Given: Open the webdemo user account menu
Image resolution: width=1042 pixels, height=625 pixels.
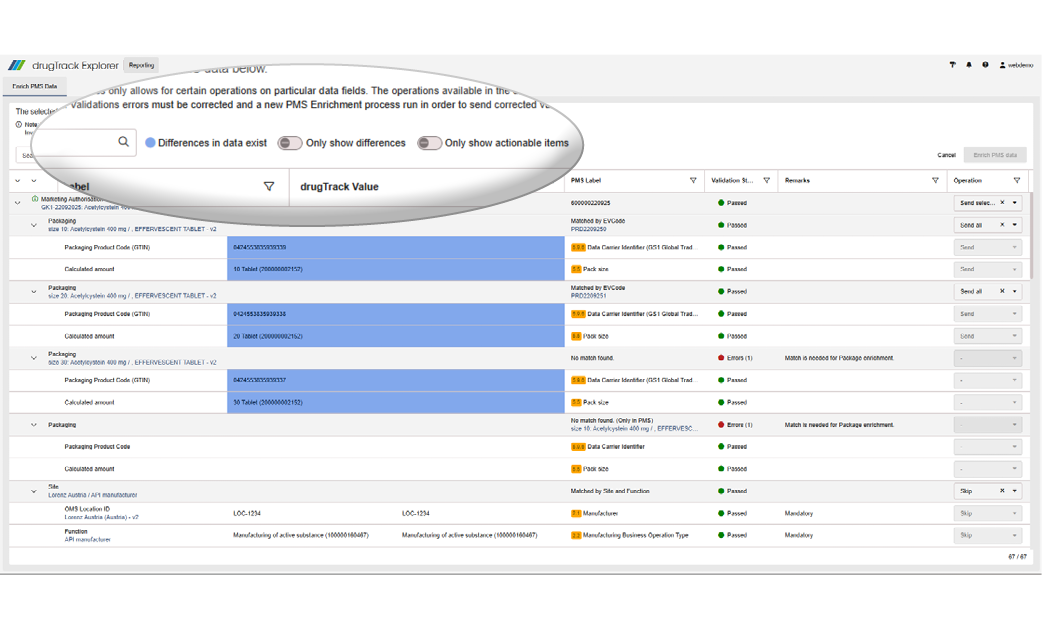Looking at the screenshot, I should coord(1015,65).
